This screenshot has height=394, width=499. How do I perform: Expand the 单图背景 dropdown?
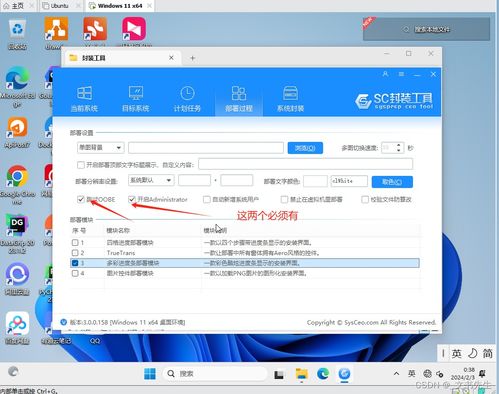coord(100,147)
